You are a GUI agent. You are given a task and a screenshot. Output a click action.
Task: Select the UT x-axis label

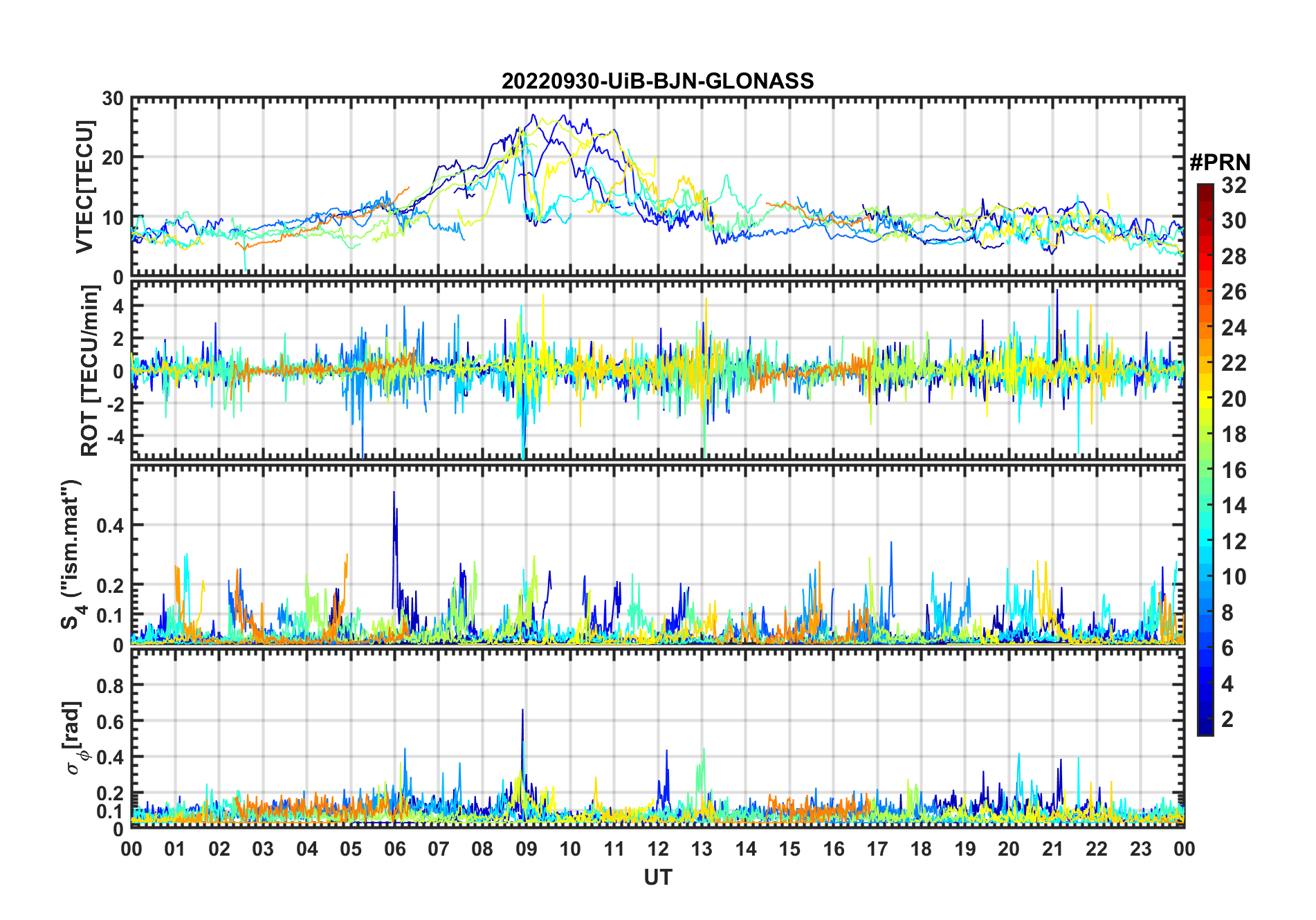(x=658, y=877)
